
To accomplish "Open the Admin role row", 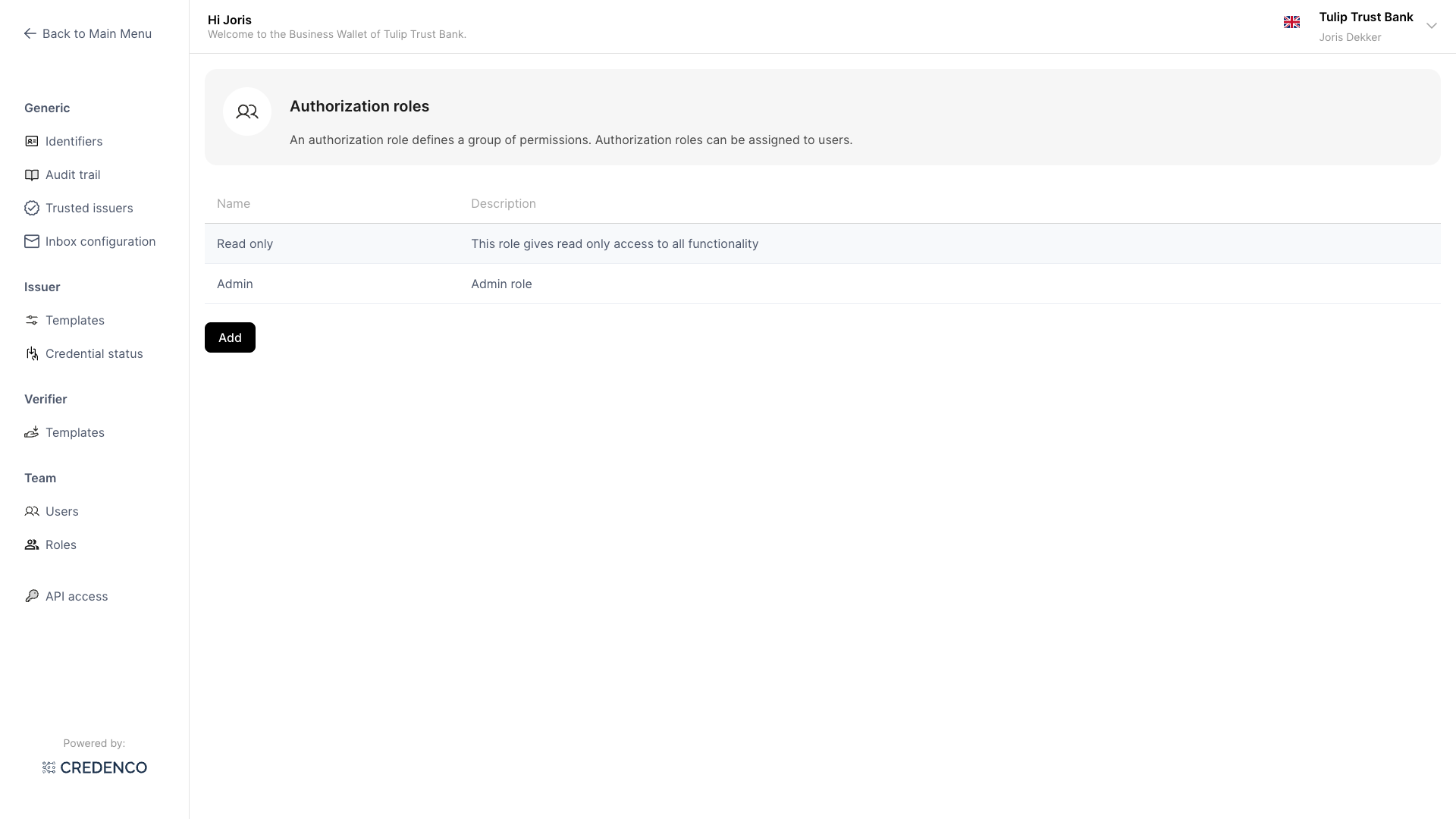I will click(x=235, y=284).
